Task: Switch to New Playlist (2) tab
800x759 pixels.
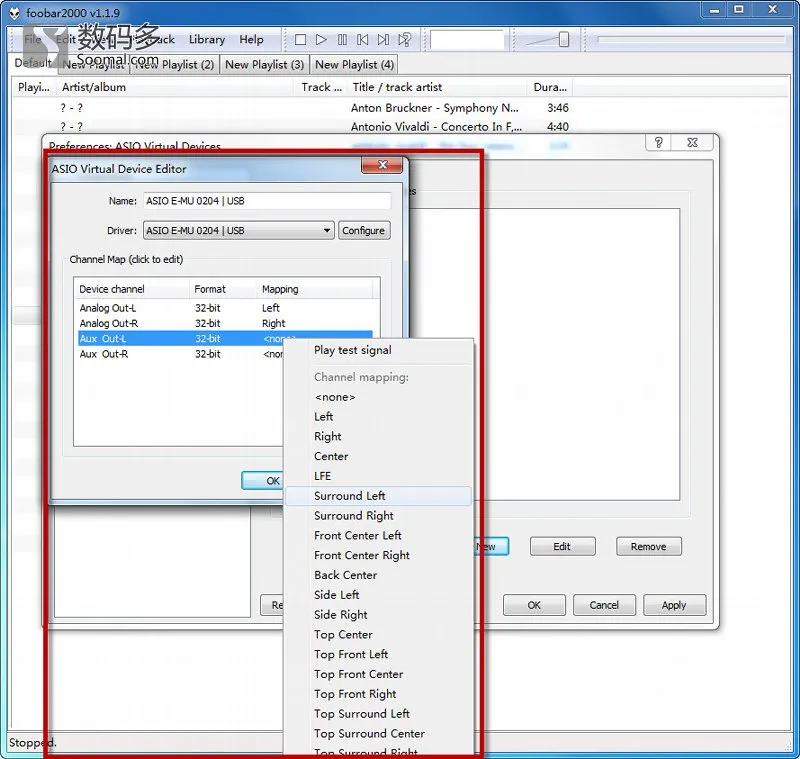Action: point(174,65)
